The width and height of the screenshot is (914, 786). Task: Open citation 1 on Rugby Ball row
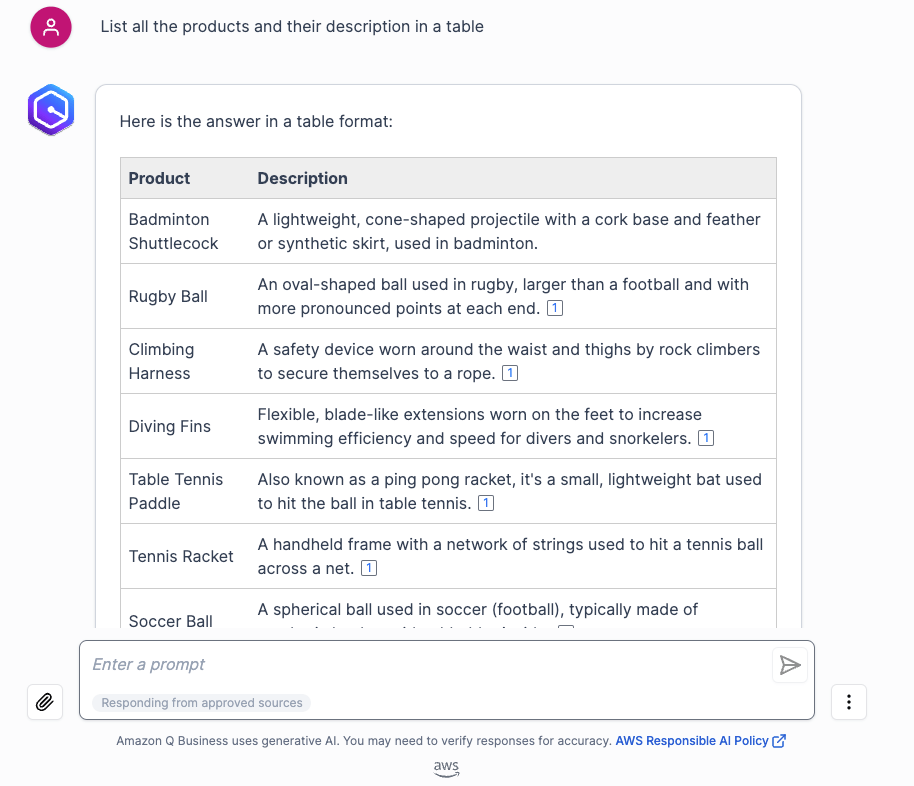555,308
